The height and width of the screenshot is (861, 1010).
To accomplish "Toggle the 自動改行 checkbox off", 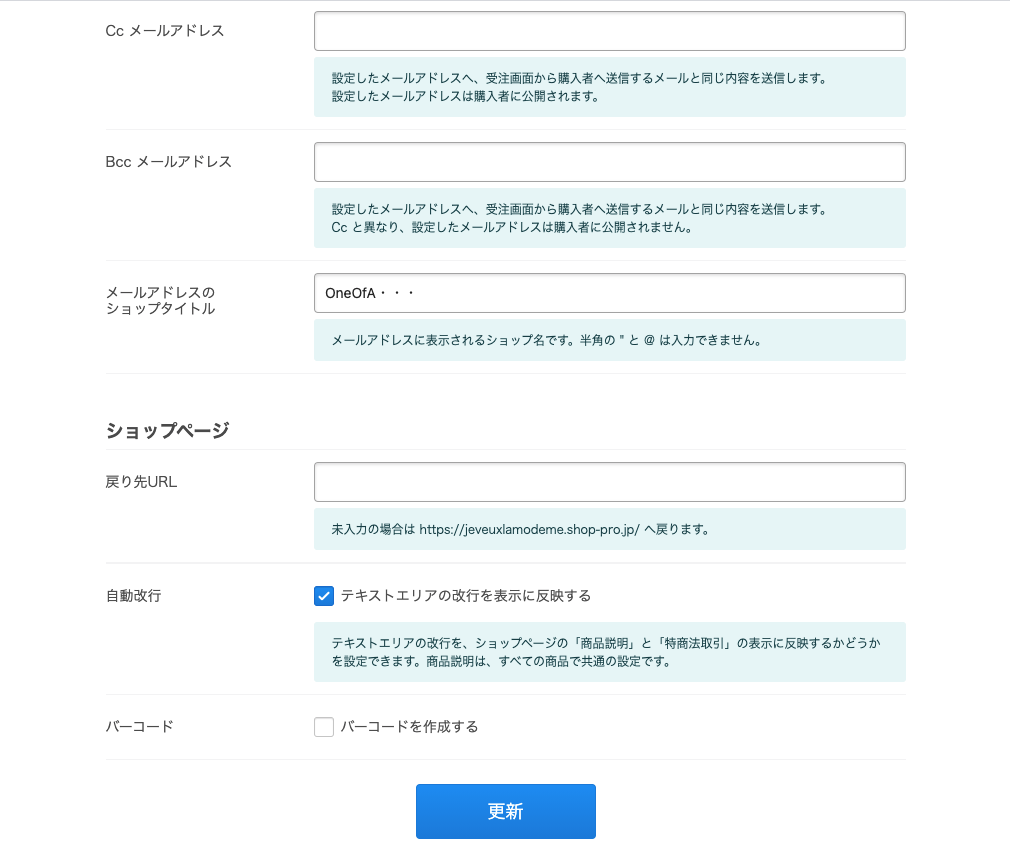I will 324,596.
